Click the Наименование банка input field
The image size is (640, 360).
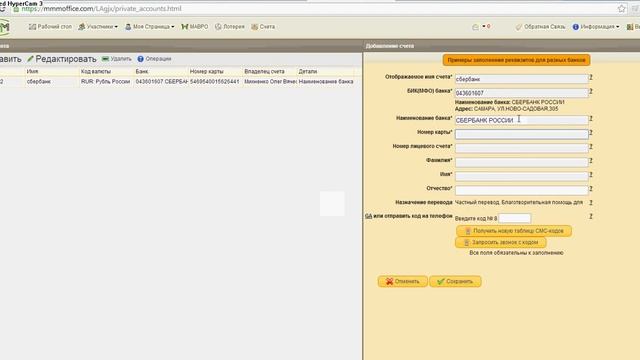[521, 120]
